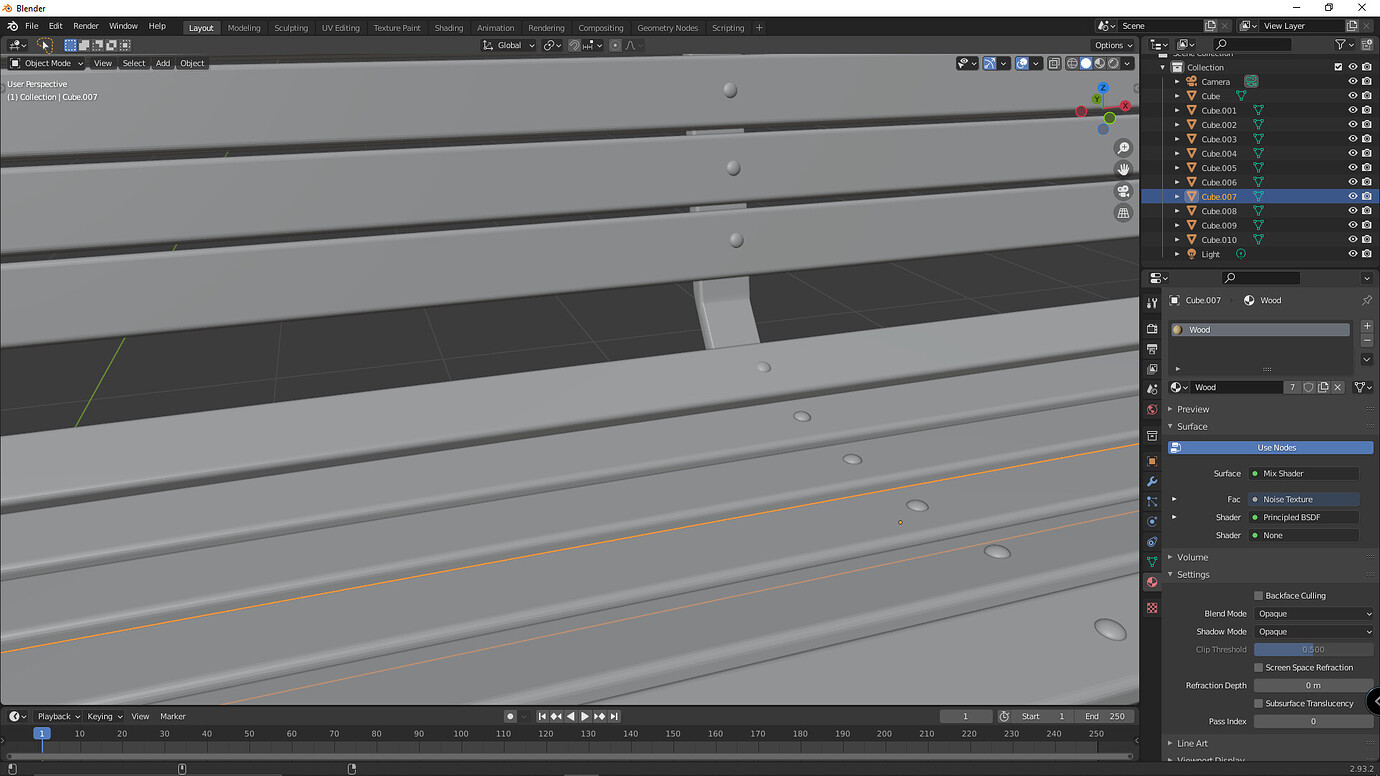The height and width of the screenshot is (776, 1380).
Task: Enable Subsurface Translucency checkbox
Action: coord(1258,704)
